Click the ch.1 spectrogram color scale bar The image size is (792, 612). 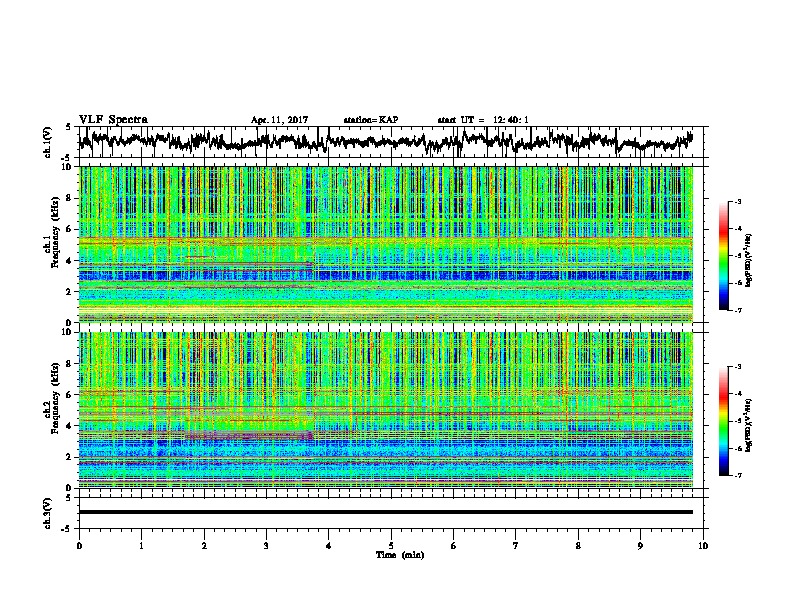pos(723,256)
